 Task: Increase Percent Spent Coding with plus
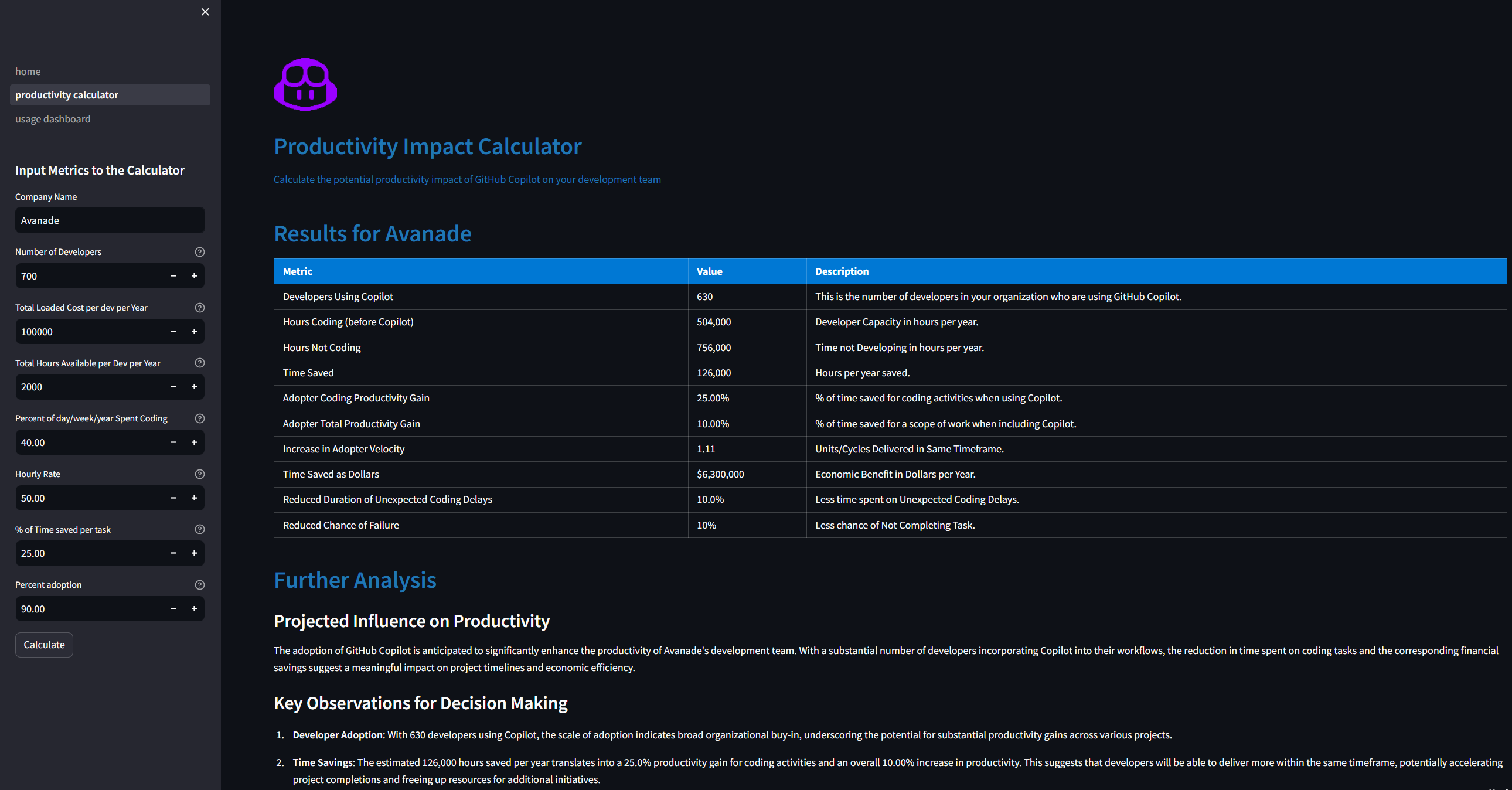195,442
